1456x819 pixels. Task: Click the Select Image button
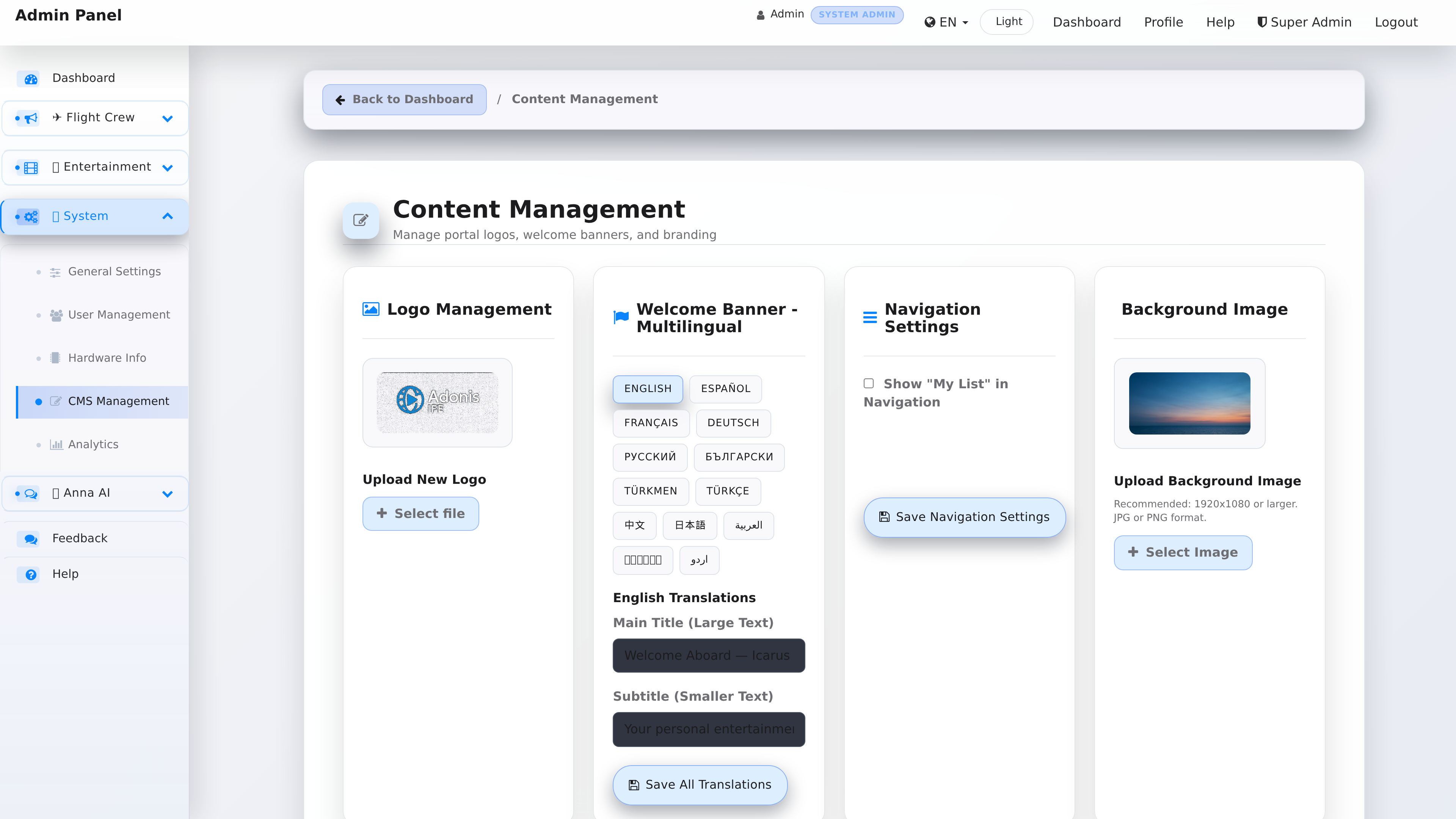tap(1183, 553)
